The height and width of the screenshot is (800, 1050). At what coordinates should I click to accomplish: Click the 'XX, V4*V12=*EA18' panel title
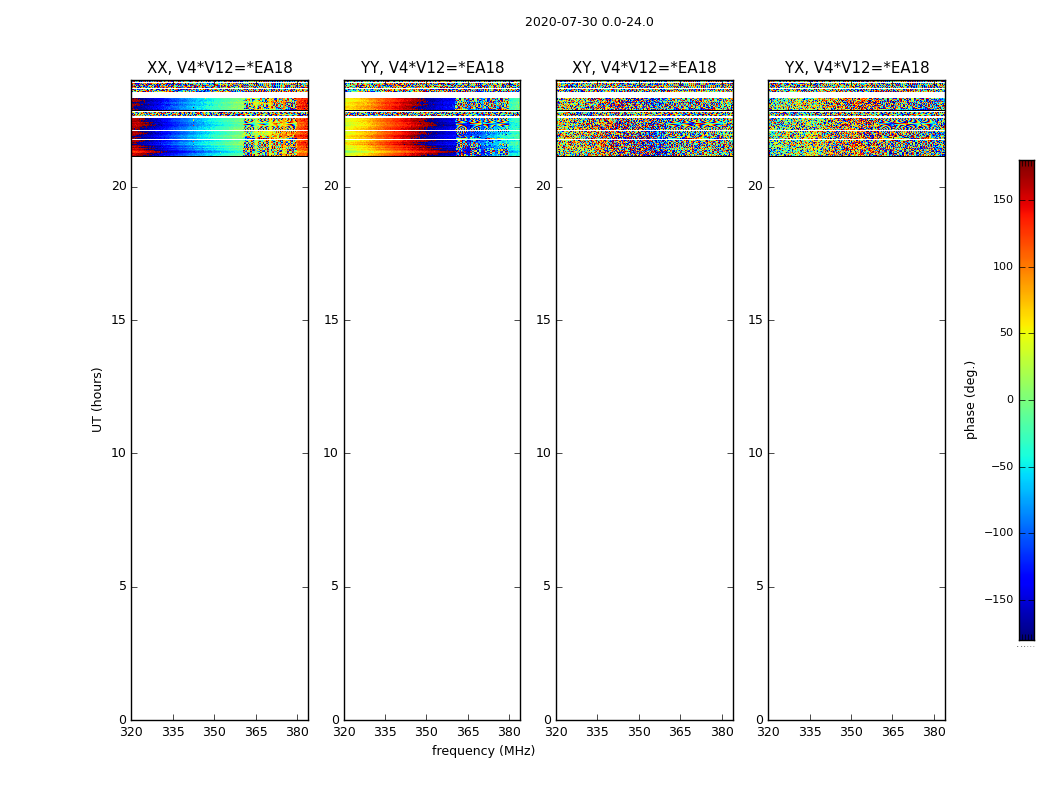pos(219,68)
